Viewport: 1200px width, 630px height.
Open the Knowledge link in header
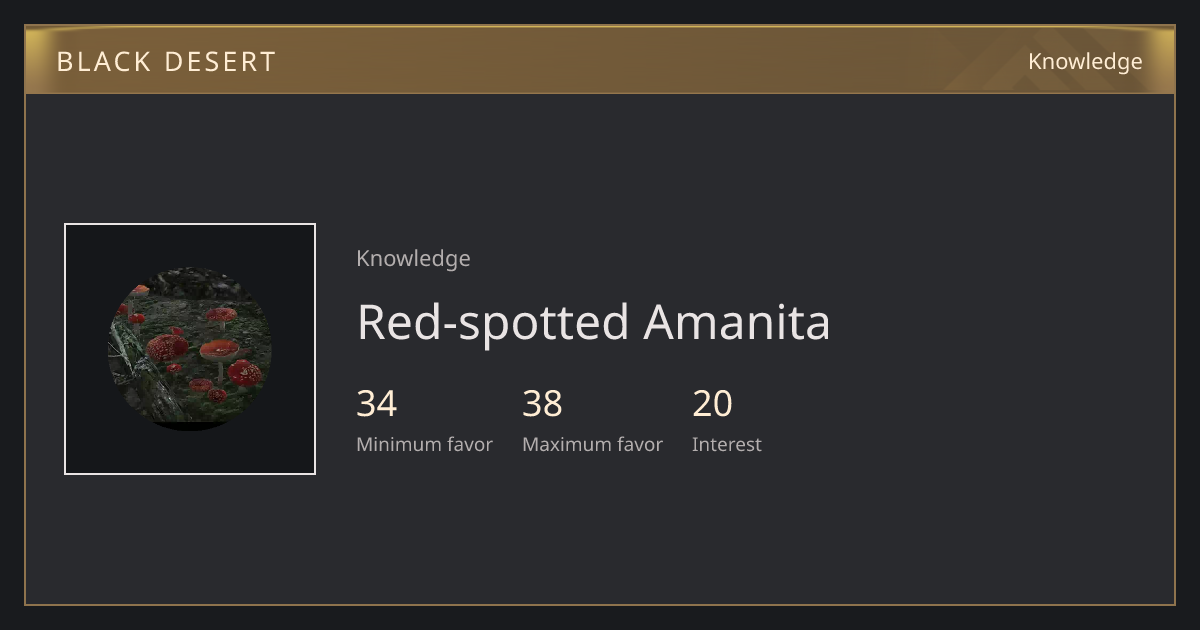(1085, 62)
